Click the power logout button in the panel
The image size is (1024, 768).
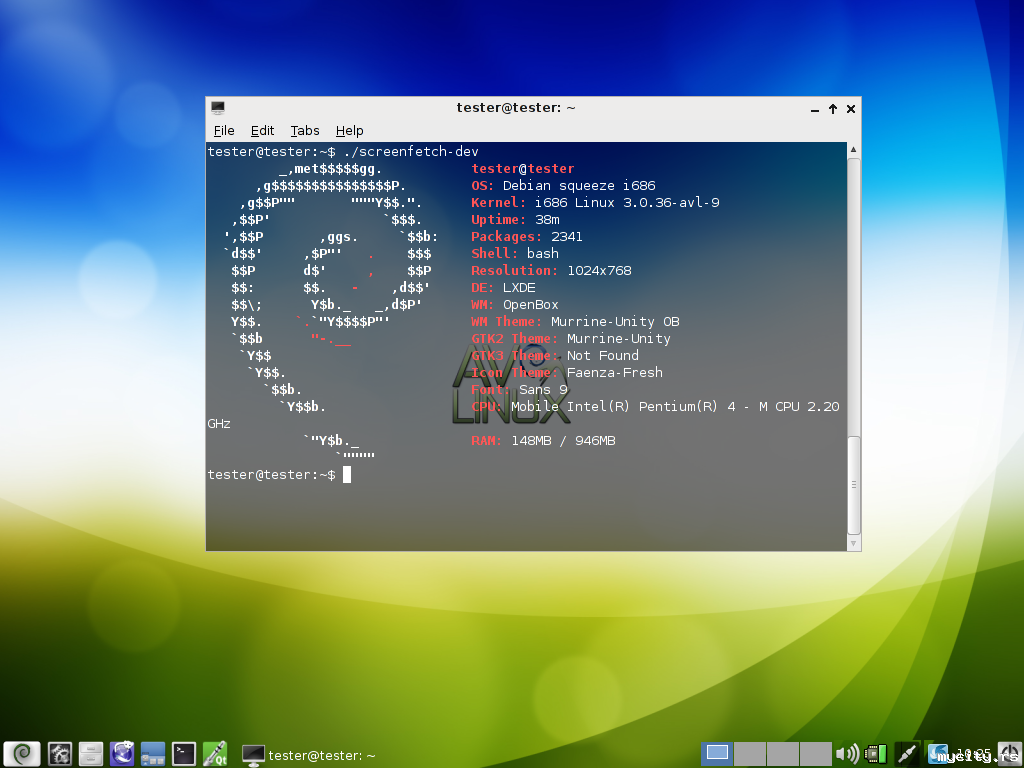point(1008,753)
